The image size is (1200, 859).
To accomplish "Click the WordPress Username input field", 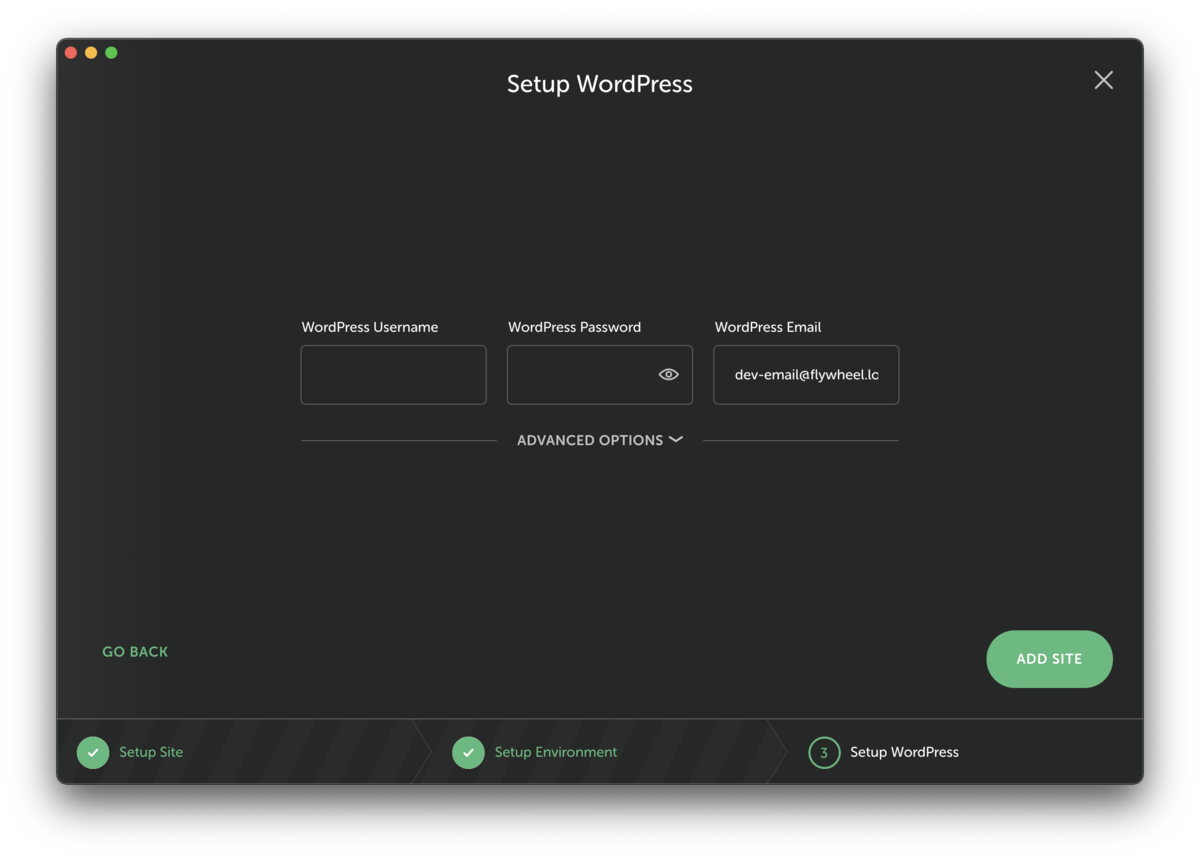I will point(393,375).
